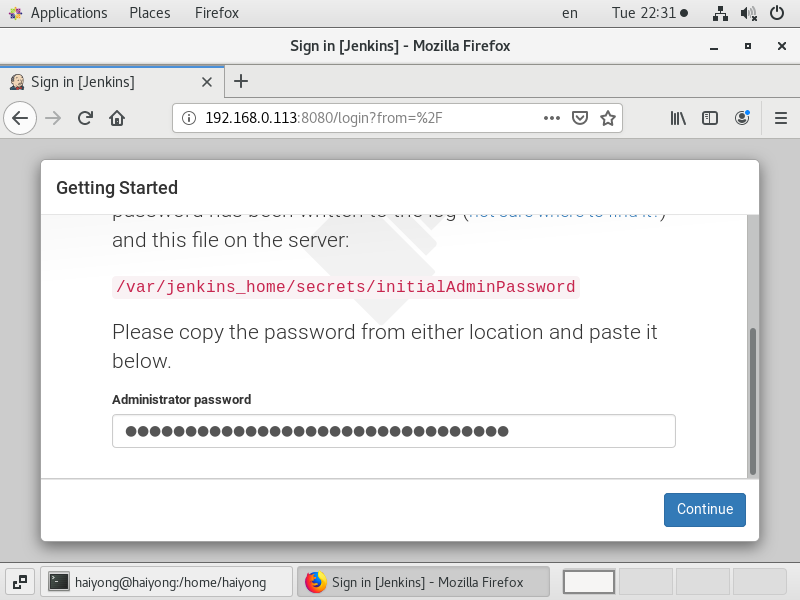Select the Firefox taskbar window button

423,582
